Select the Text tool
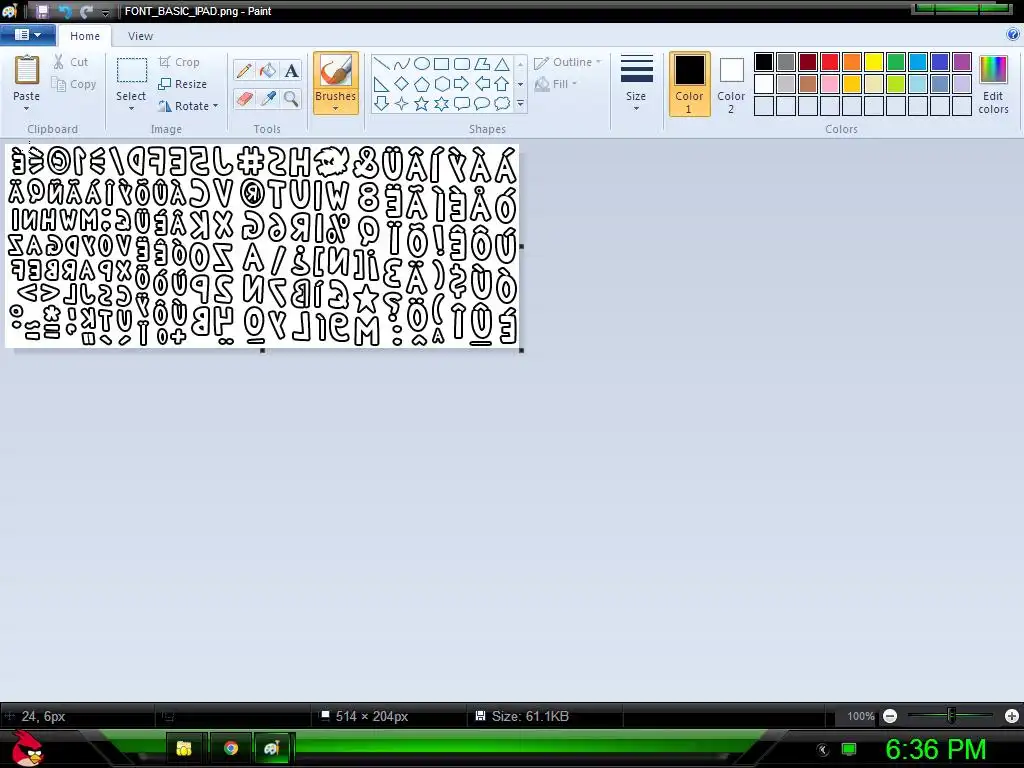 pos(291,71)
